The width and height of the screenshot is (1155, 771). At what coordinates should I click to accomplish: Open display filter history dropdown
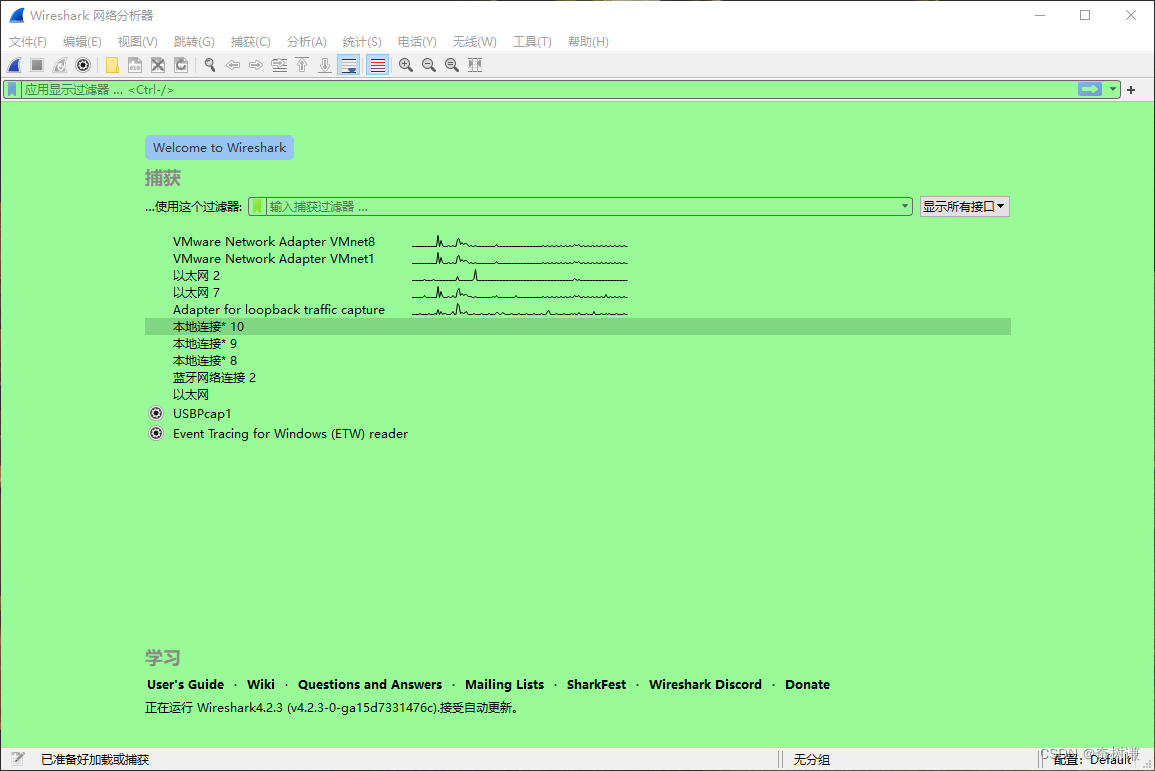click(x=1112, y=89)
